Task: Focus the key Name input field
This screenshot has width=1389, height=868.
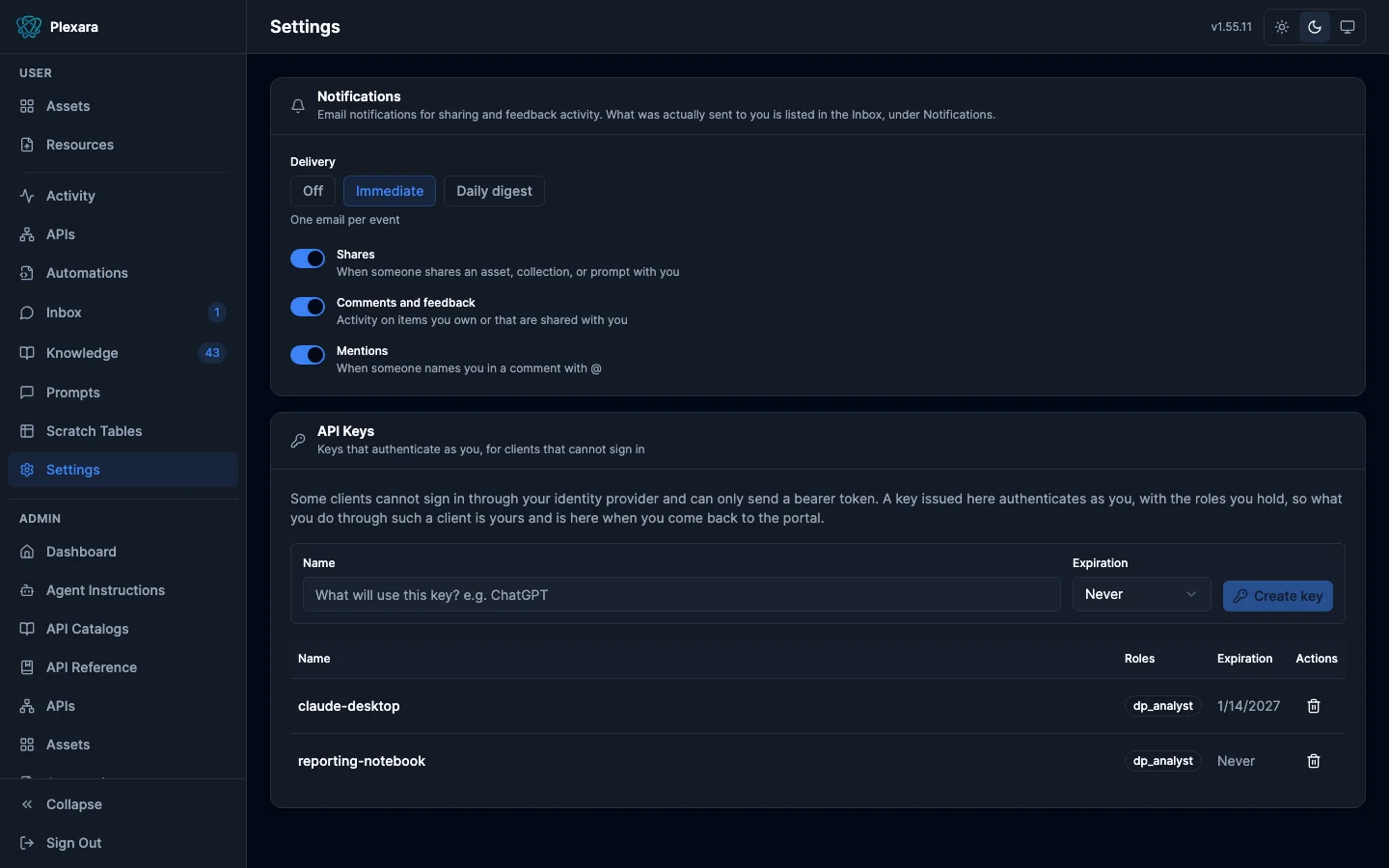Action: [x=681, y=594]
